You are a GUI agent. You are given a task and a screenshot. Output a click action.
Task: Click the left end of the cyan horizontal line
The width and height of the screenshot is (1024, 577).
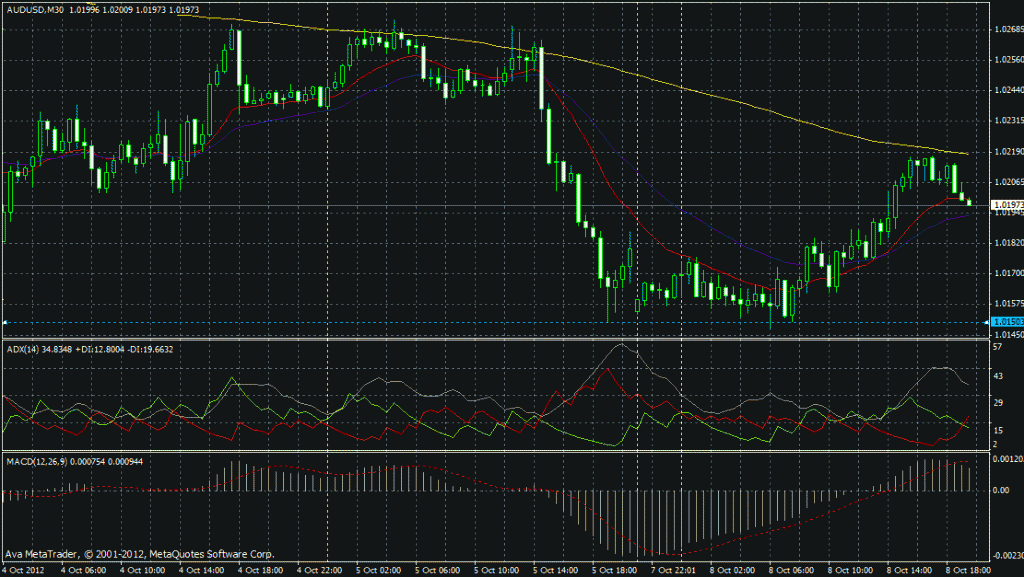5,321
